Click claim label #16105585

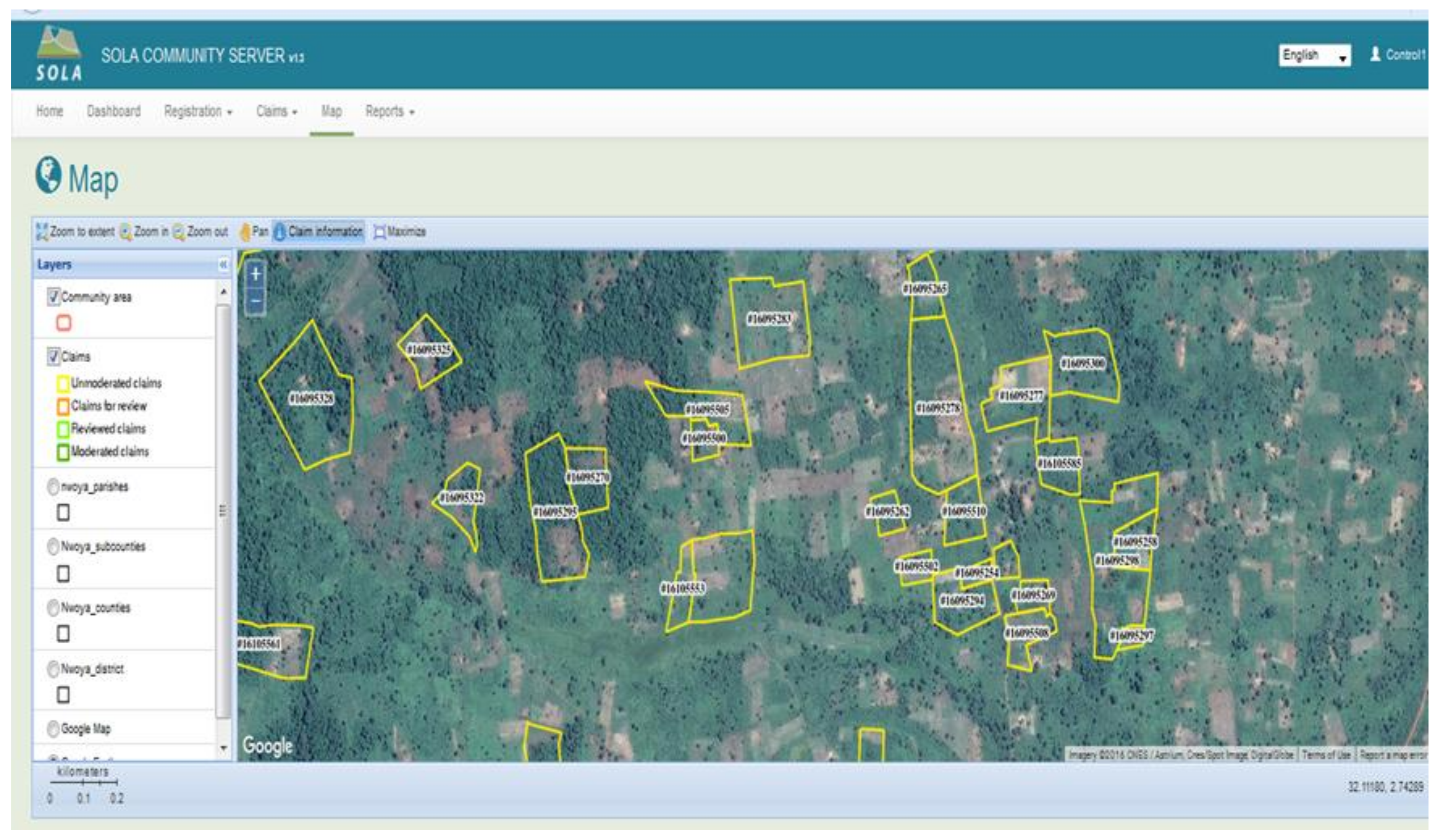(x=1059, y=463)
